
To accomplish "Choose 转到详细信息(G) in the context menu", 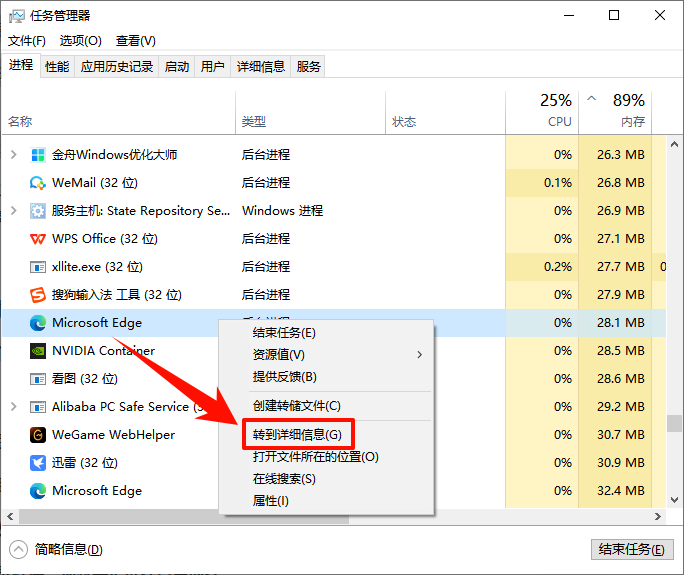I will click(326, 435).
